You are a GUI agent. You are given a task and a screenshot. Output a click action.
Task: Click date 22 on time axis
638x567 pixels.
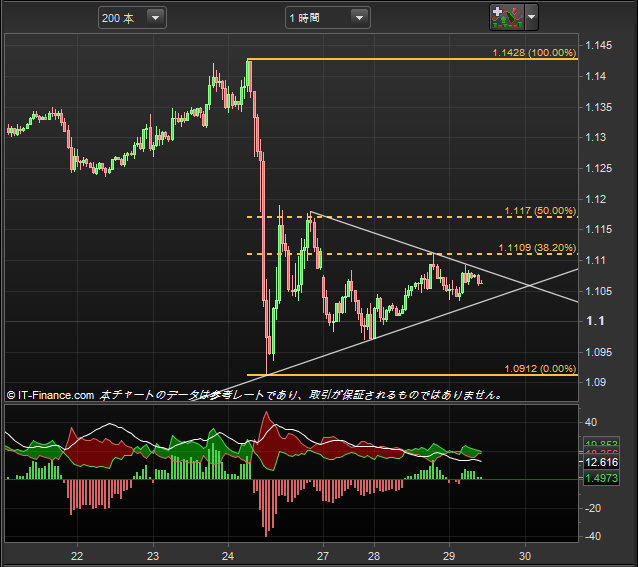coord(77,556)
